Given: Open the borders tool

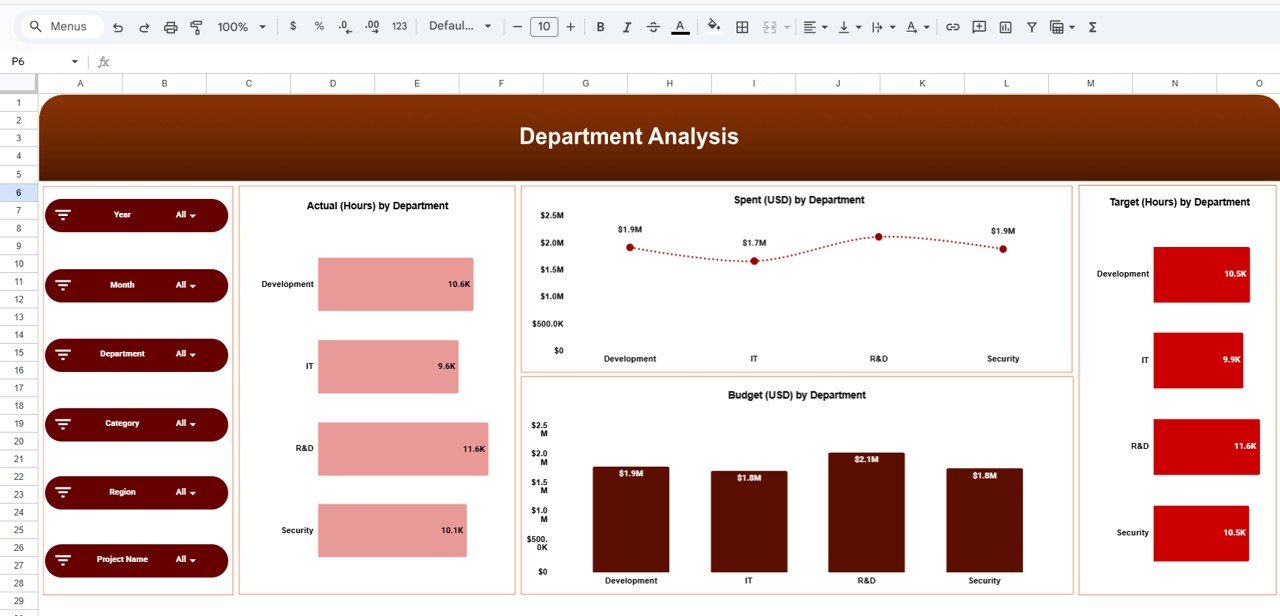Looking at the screenshot, I should tap(742, 27).
